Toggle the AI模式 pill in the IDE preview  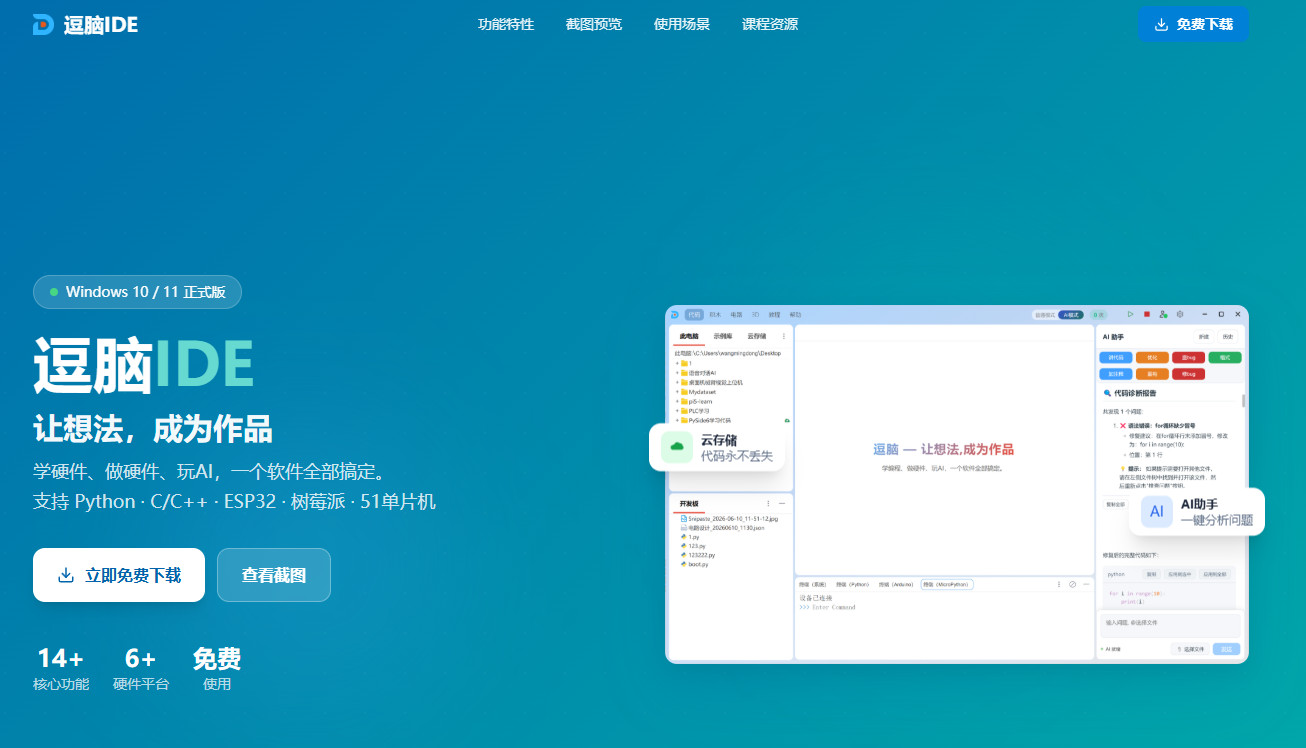tap(1071, 314)
